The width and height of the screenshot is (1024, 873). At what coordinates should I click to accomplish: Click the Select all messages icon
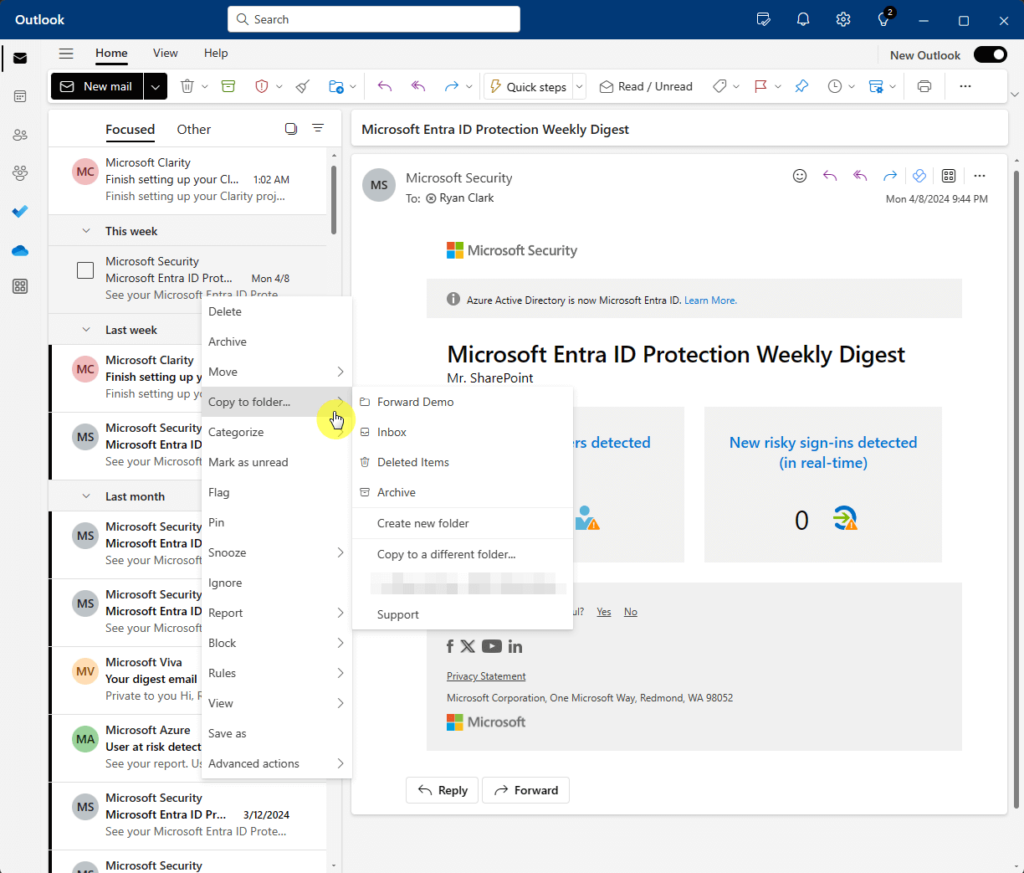click(291, 129)
